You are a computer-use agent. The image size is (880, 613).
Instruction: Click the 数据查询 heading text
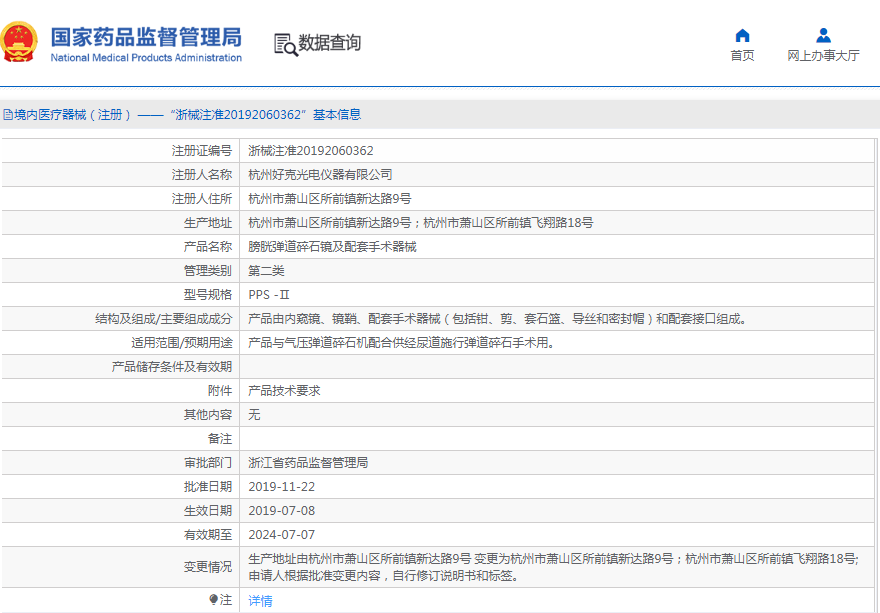tap(330, 44)
